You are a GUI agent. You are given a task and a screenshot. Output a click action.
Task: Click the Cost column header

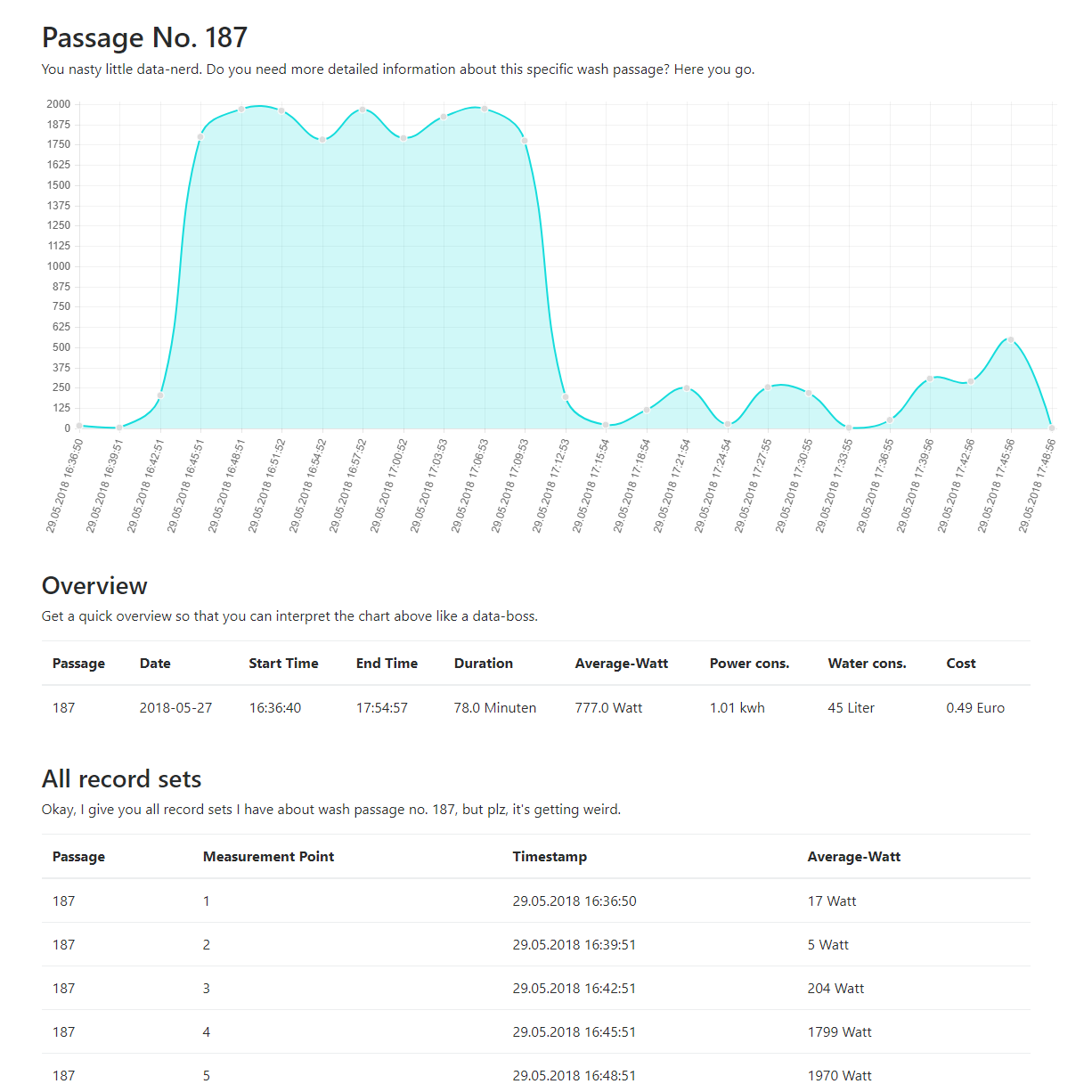click(x=960, y=664)
